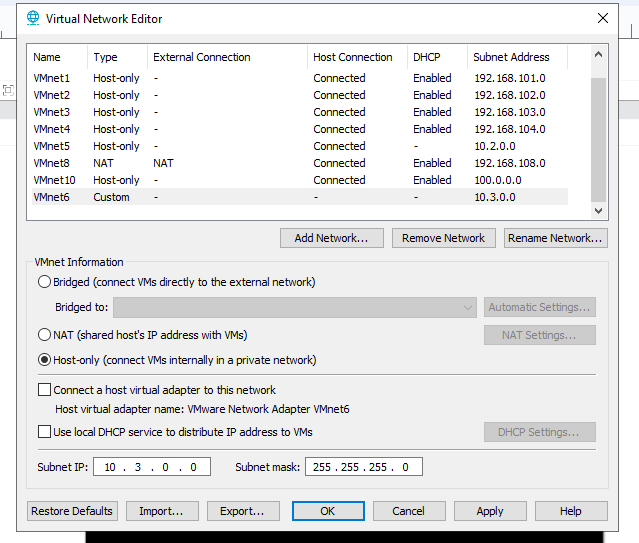Click the Virtual Network Editor globe icon
The height and width of the screenshot is (543, 639).
pos(33,18)
